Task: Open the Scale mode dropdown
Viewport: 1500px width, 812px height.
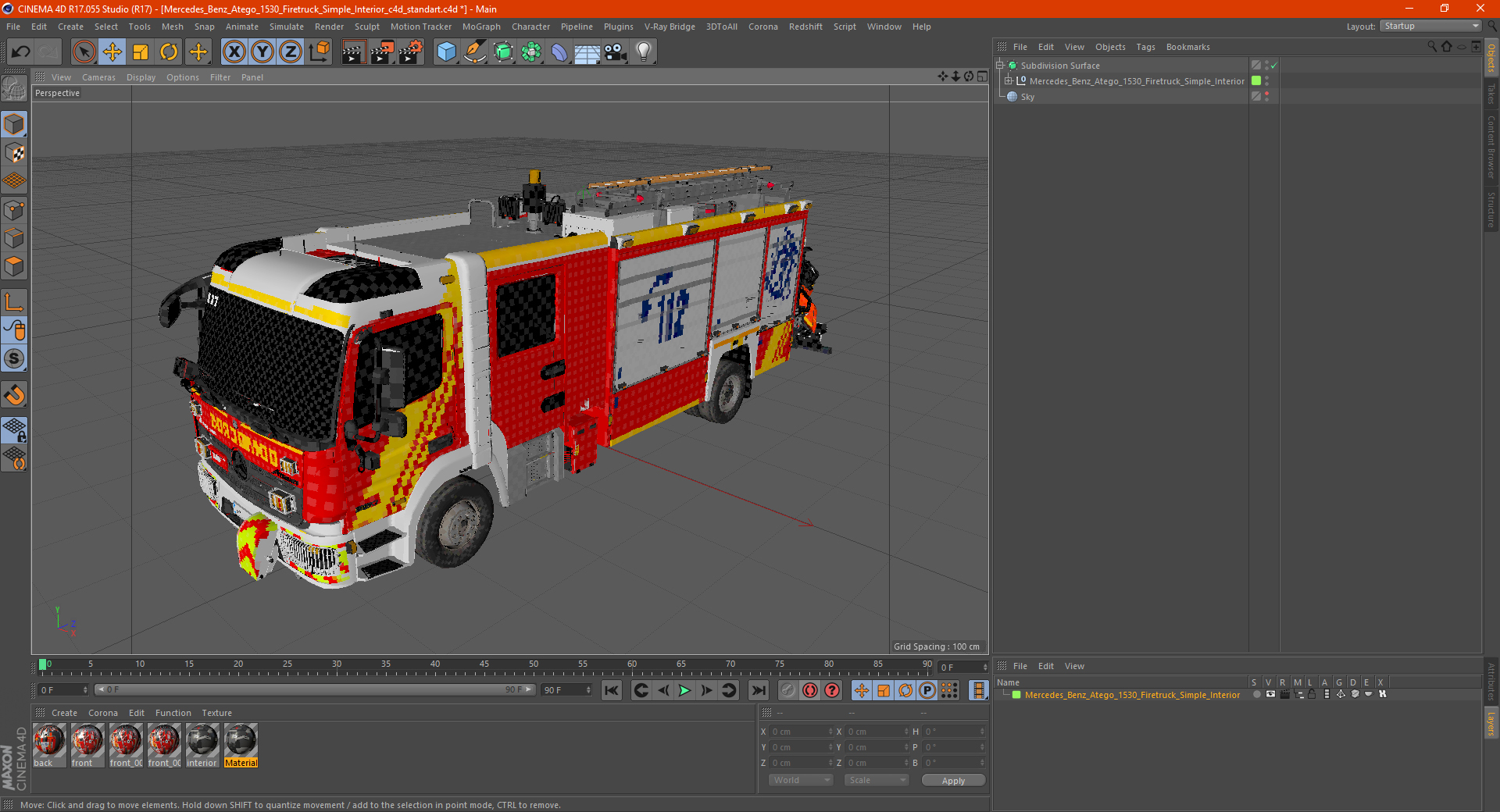Action: (x=877, y=780)
